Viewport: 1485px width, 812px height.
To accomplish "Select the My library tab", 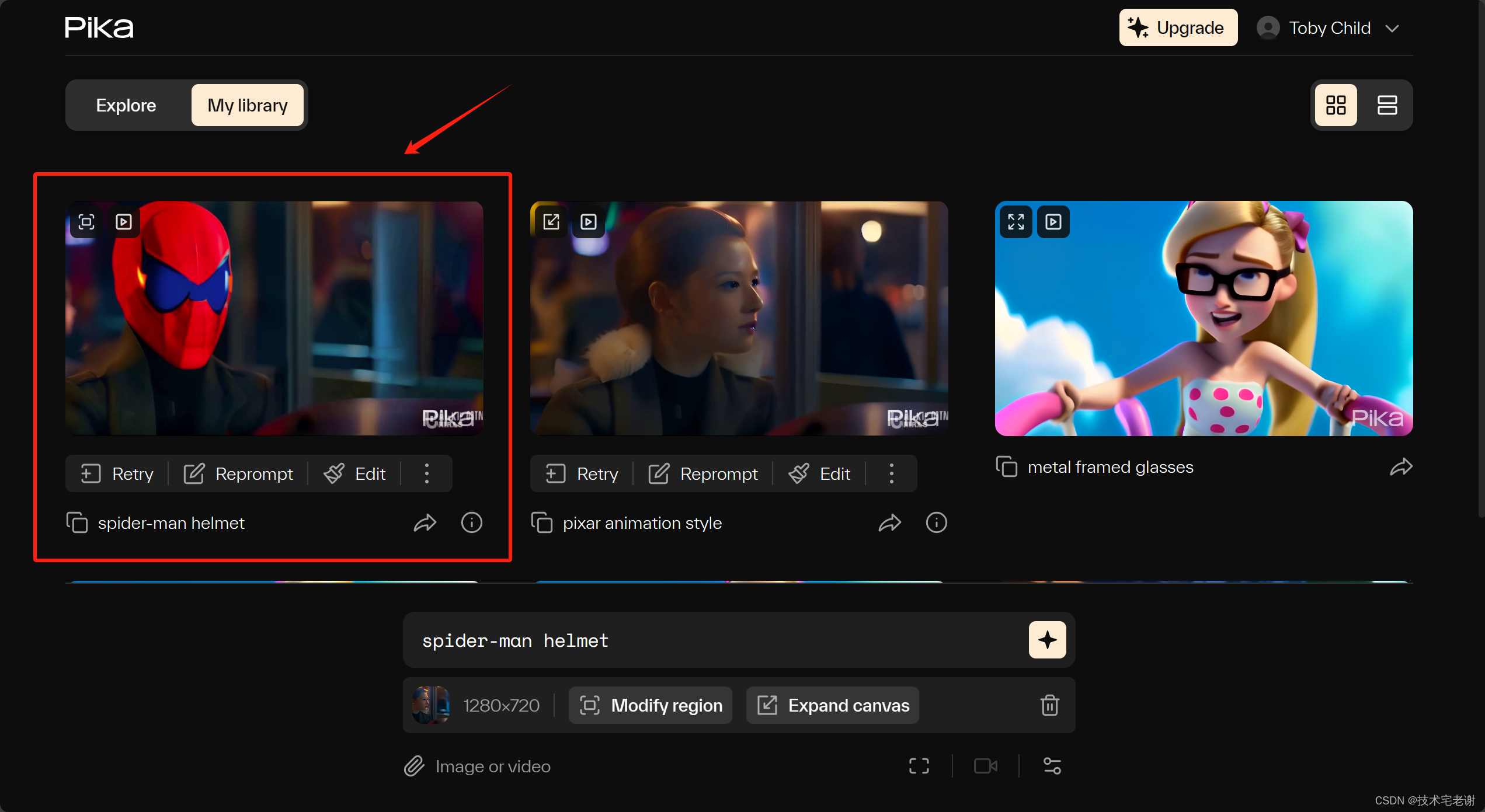I will 247,105.
